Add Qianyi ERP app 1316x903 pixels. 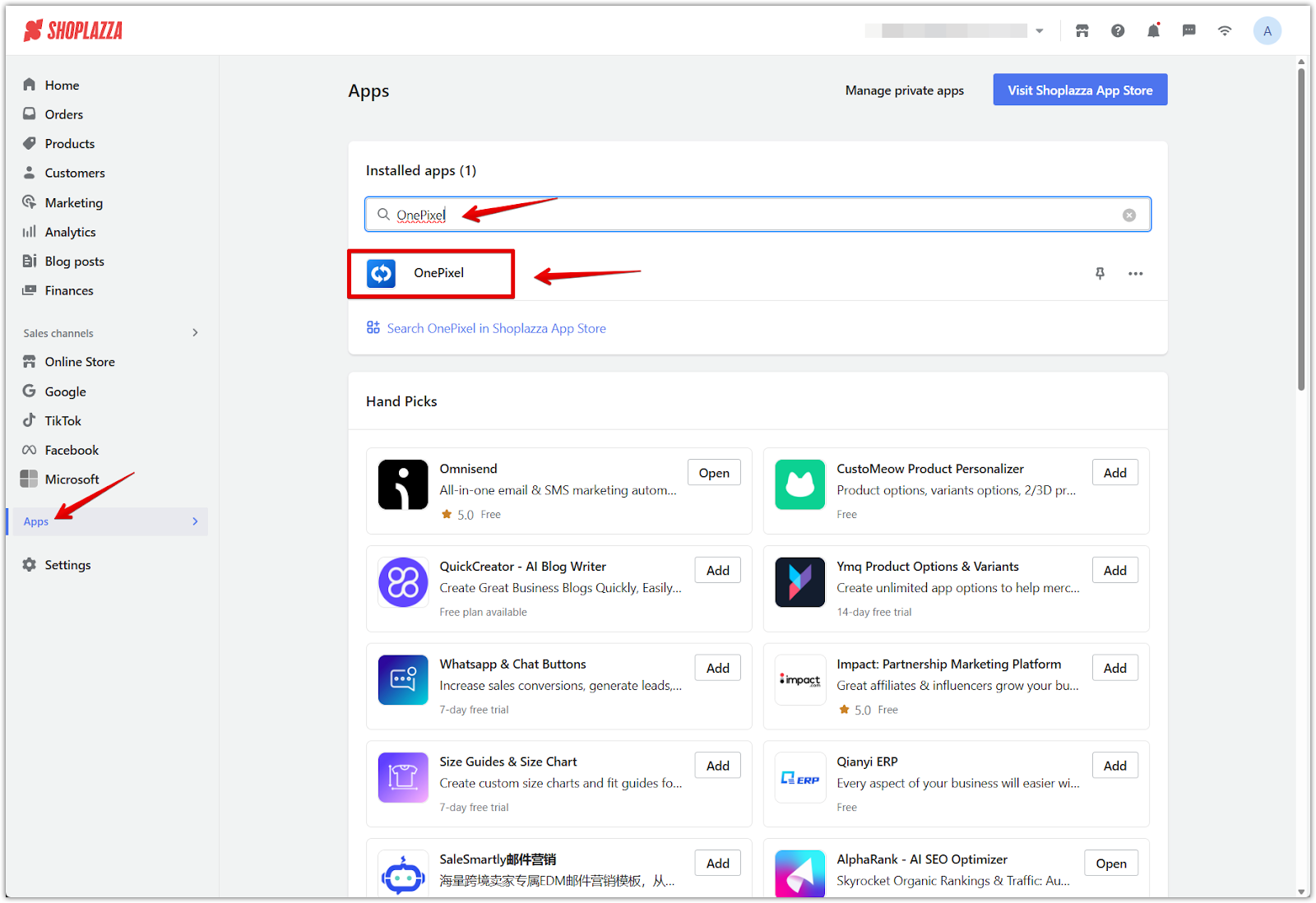1115,766
